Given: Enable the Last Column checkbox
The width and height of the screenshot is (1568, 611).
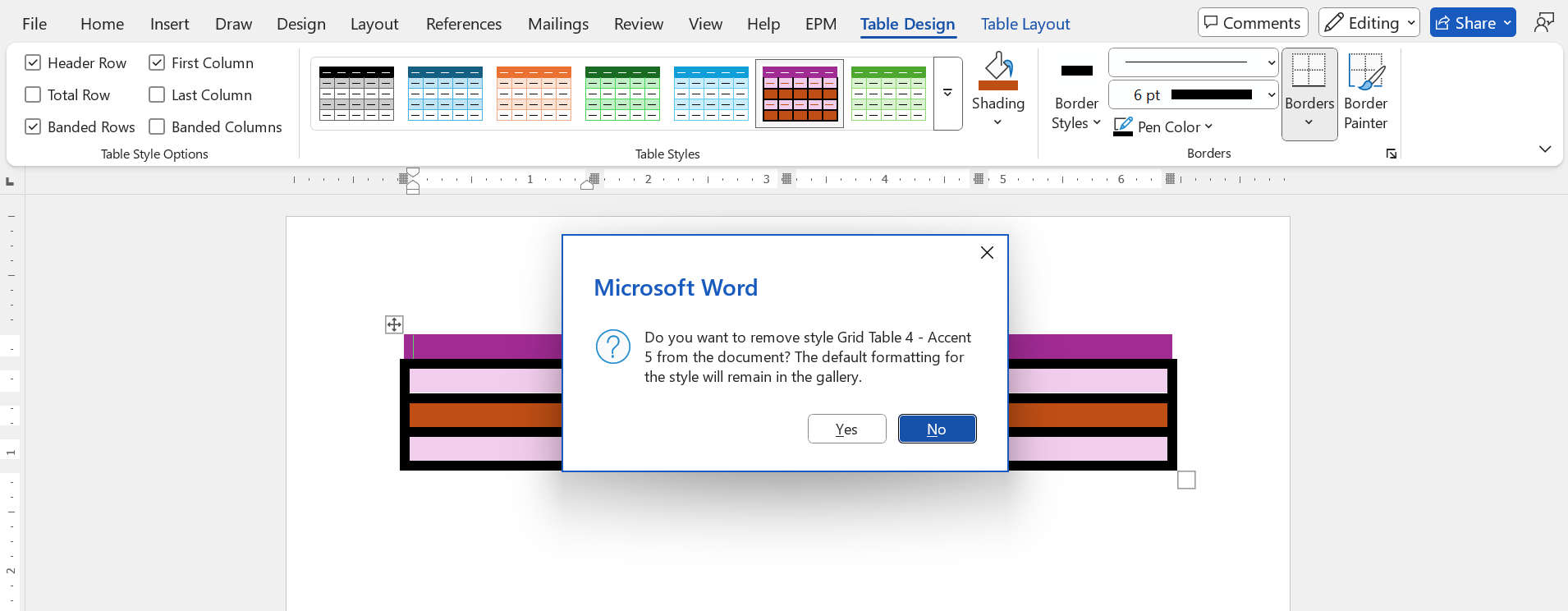Looking at the screenshot, I should [157, 94].
